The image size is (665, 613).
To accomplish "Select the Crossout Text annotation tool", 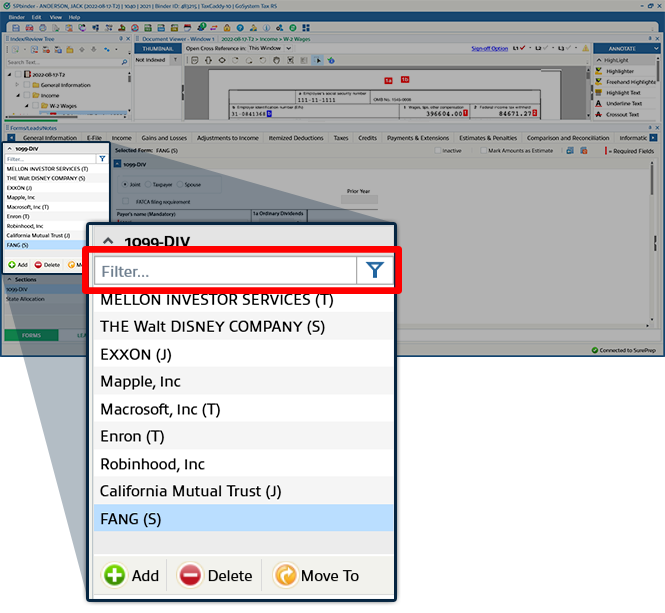I will click(622, 114).
